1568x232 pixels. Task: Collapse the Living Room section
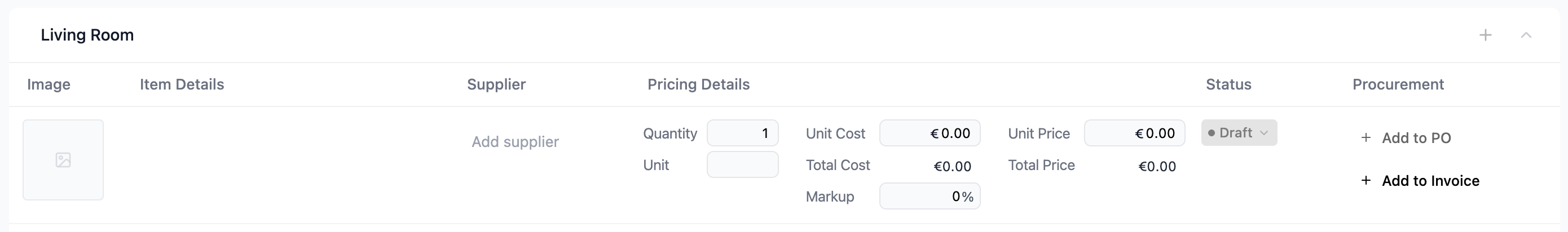click(1525, 35)
